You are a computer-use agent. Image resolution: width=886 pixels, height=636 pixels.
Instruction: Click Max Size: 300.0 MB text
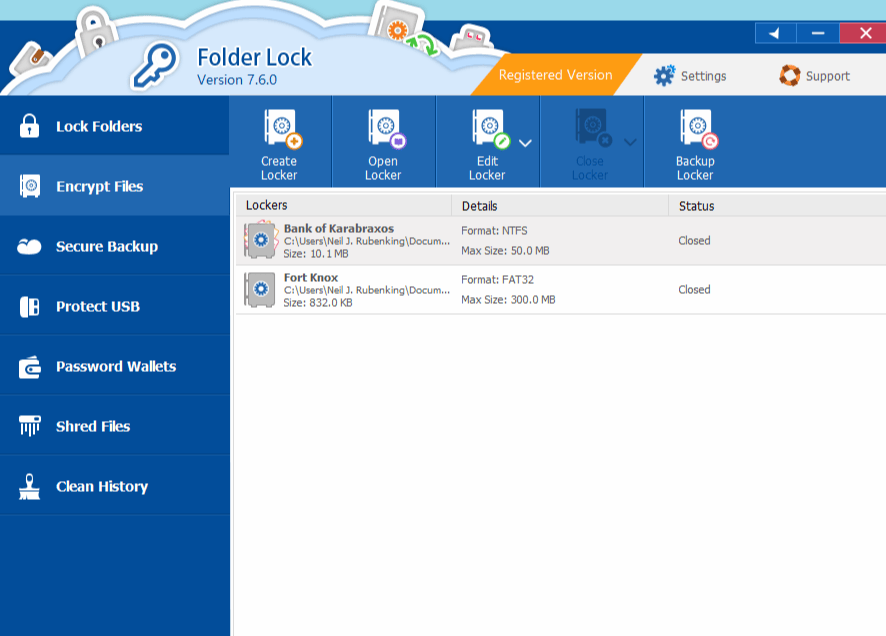pos(508,299)
